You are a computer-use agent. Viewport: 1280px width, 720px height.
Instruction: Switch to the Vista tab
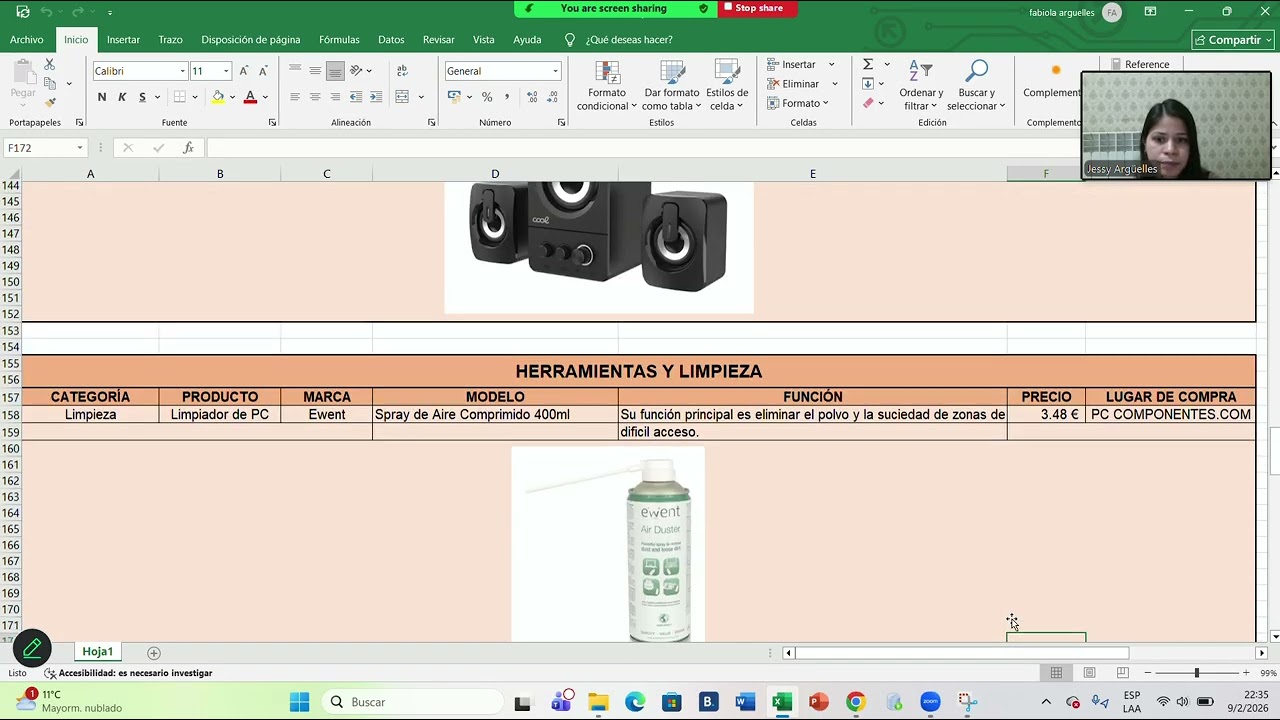[x=483, y=40]
